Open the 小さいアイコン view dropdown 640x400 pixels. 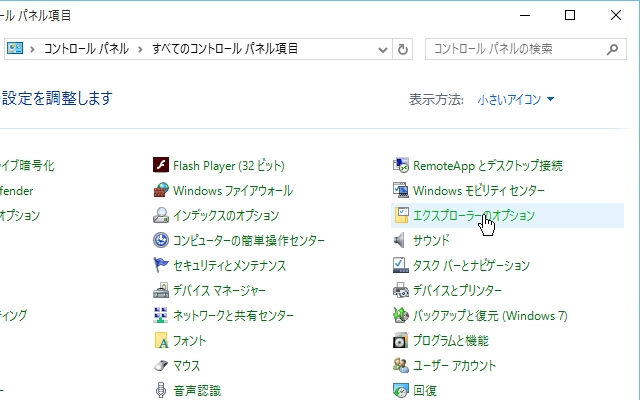pyautogui.click(x=516, y=99)
